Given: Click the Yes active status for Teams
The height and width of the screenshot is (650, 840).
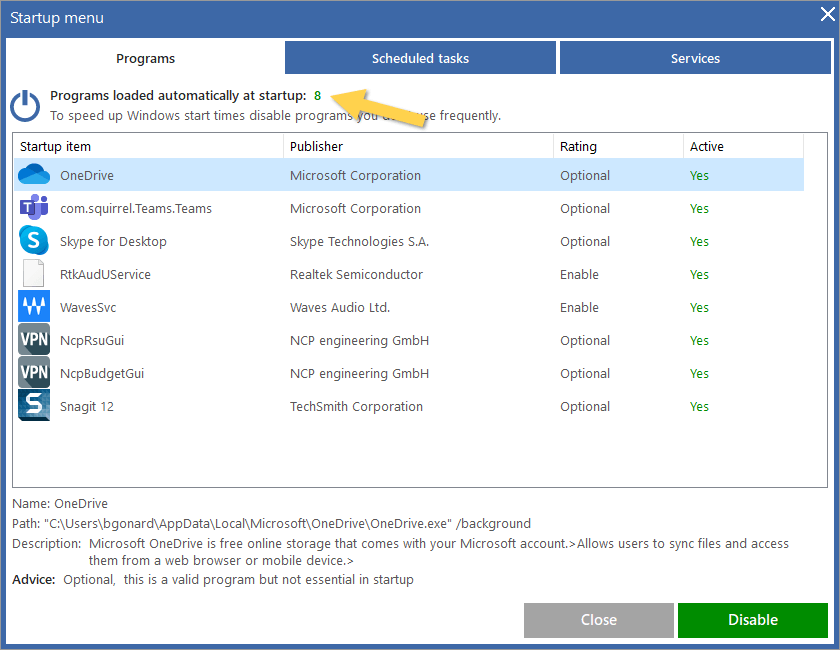Looking at the screenshot, I should 699,208.
